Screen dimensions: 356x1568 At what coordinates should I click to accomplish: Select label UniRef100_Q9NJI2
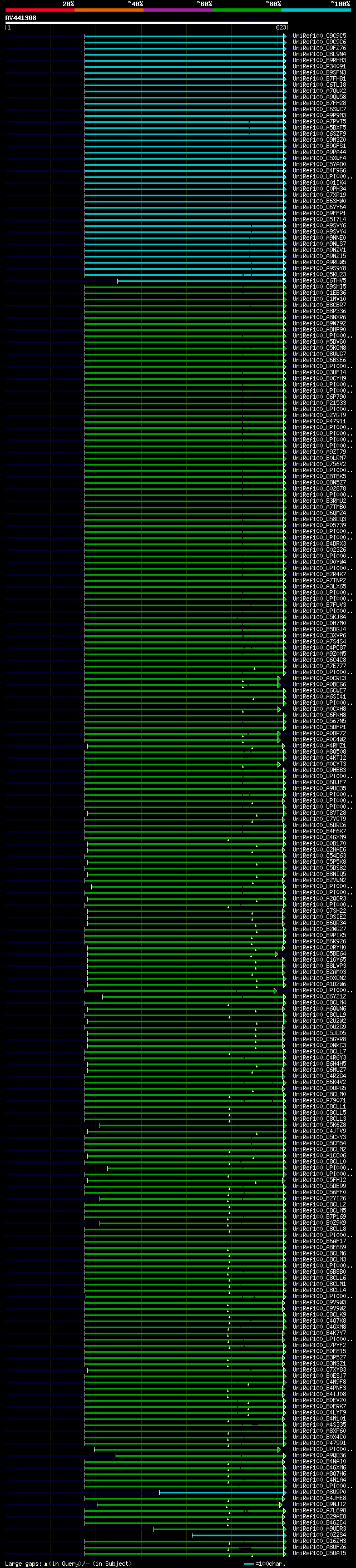tap(319, 1504)
